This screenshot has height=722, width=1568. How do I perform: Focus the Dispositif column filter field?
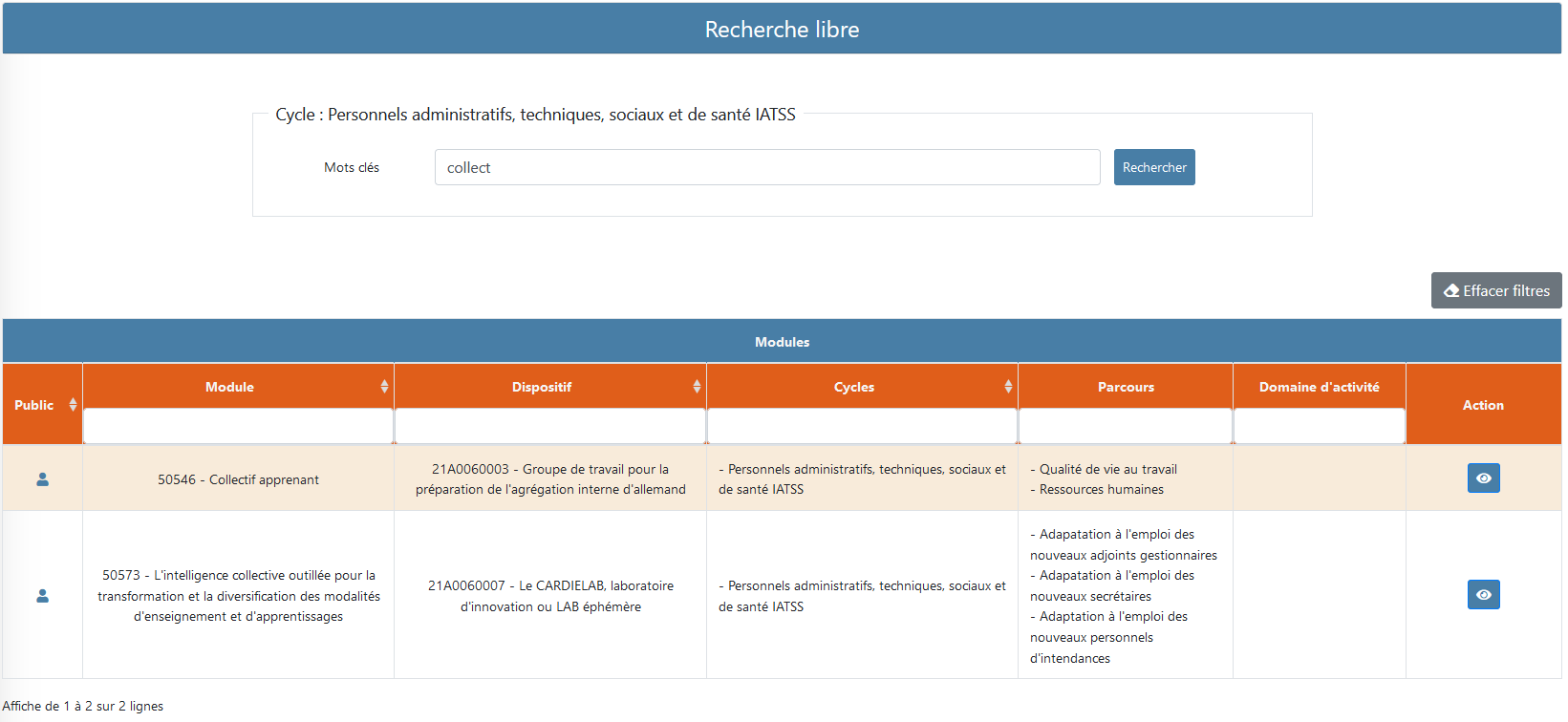point(550,426)
